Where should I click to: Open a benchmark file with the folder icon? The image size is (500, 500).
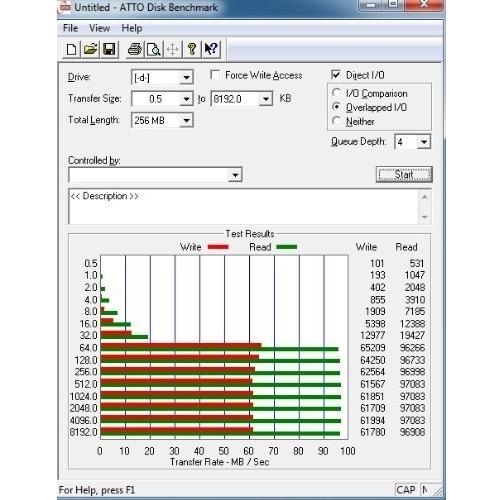pos(90,49)
